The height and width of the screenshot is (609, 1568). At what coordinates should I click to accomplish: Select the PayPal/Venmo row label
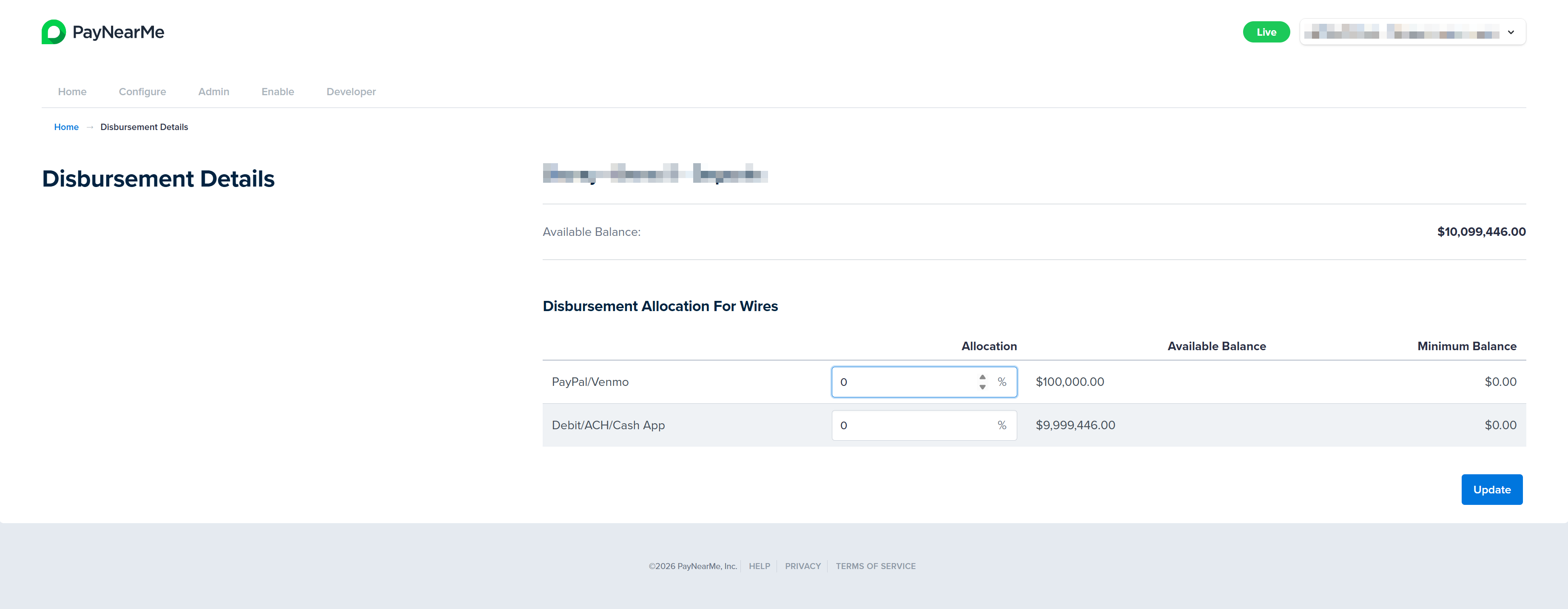[590, 382]
